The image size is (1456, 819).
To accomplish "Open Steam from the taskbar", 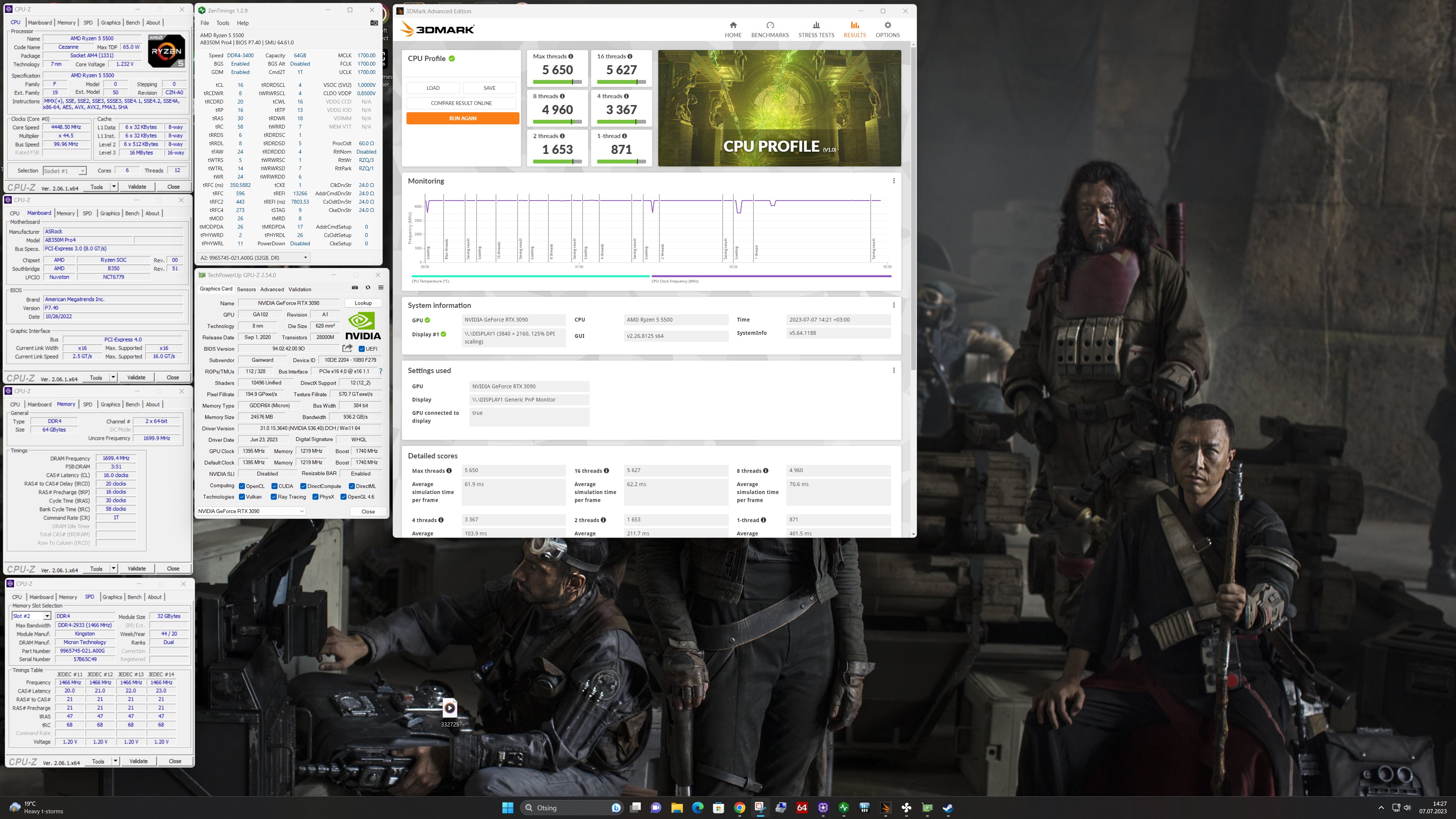I will 948,808.
